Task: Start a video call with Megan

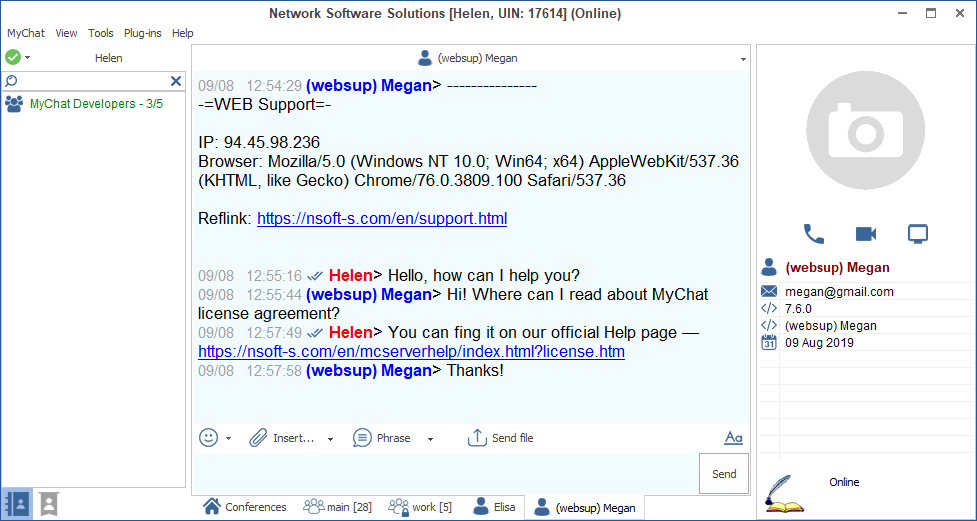Action: pyautogui.click(x=866, y=234)
